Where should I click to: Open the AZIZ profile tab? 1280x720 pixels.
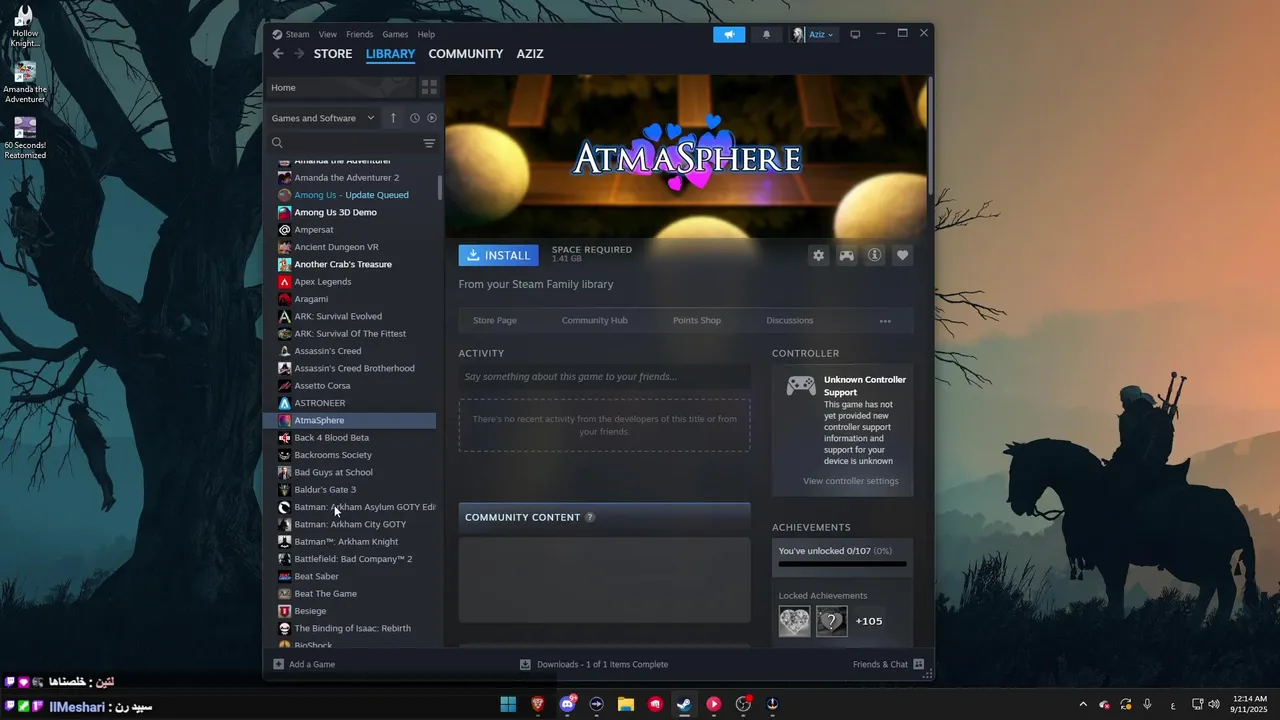(530, 54)
